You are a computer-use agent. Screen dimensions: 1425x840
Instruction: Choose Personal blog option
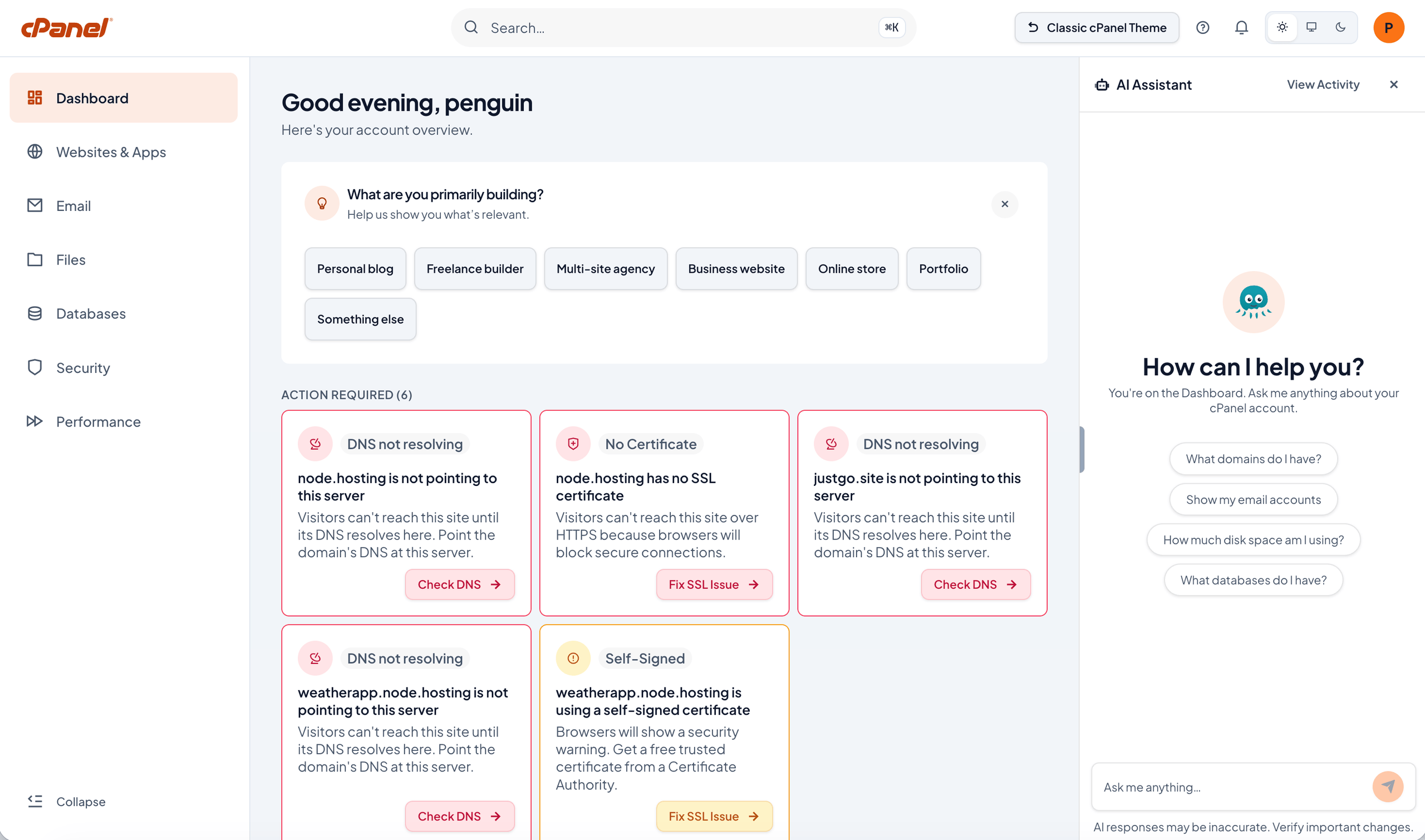[355, 268]
